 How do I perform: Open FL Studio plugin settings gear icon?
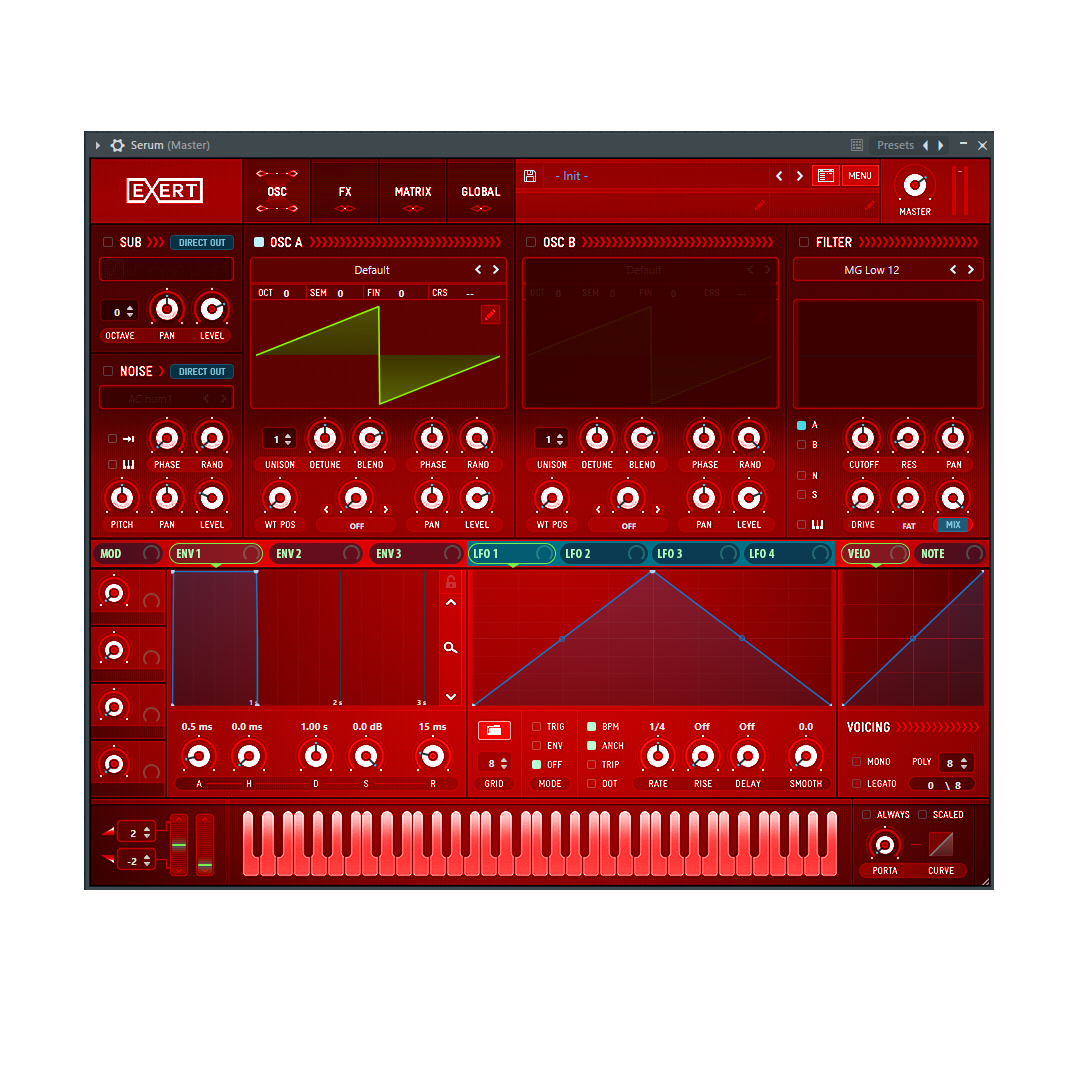point(117,145)
